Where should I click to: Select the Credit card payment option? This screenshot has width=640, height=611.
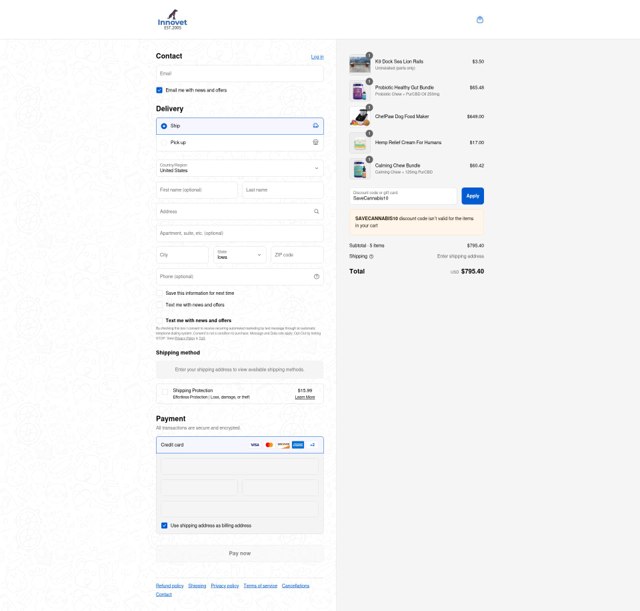coord(240,445)
